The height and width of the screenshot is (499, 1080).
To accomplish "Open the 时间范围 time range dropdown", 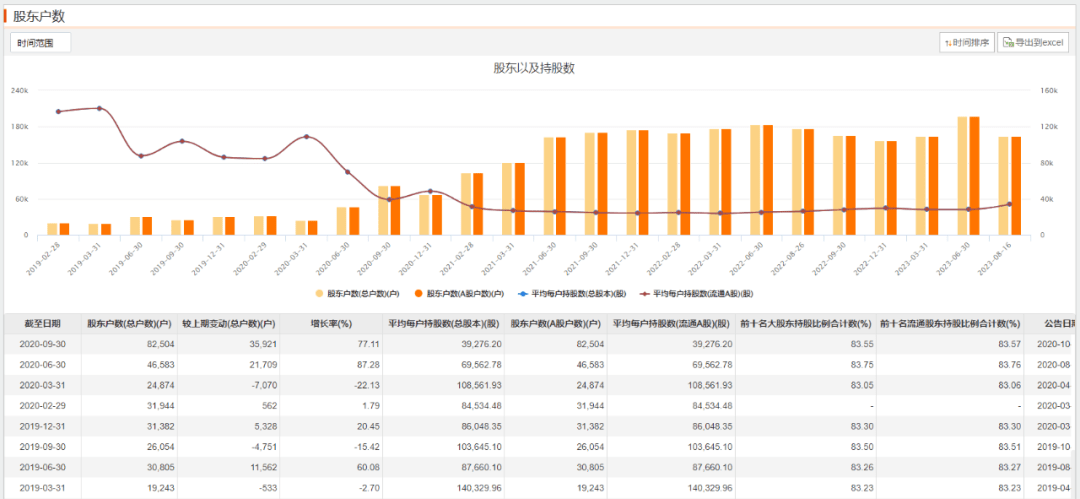I will [x=40, y=43].
